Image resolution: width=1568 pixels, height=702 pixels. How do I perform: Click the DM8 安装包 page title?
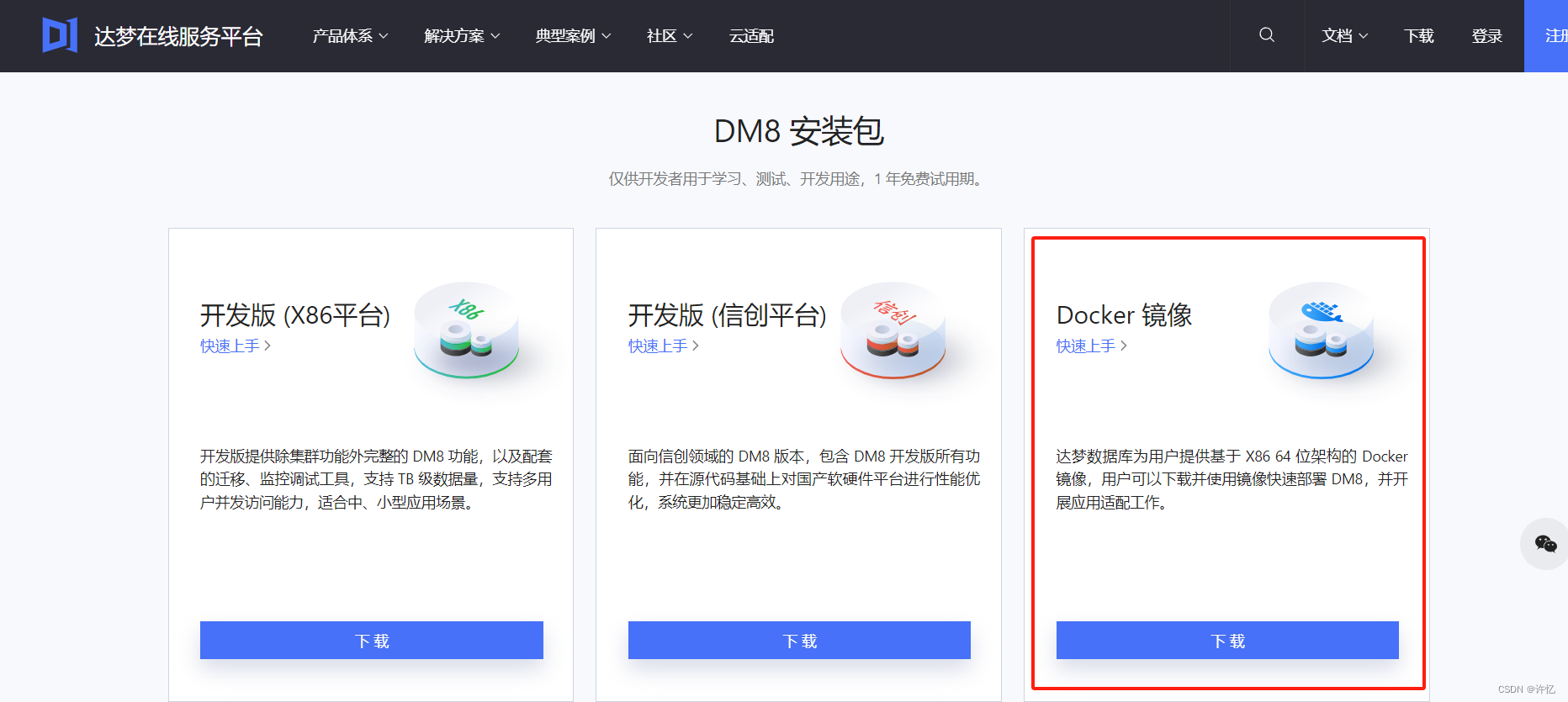pos(799,131)
